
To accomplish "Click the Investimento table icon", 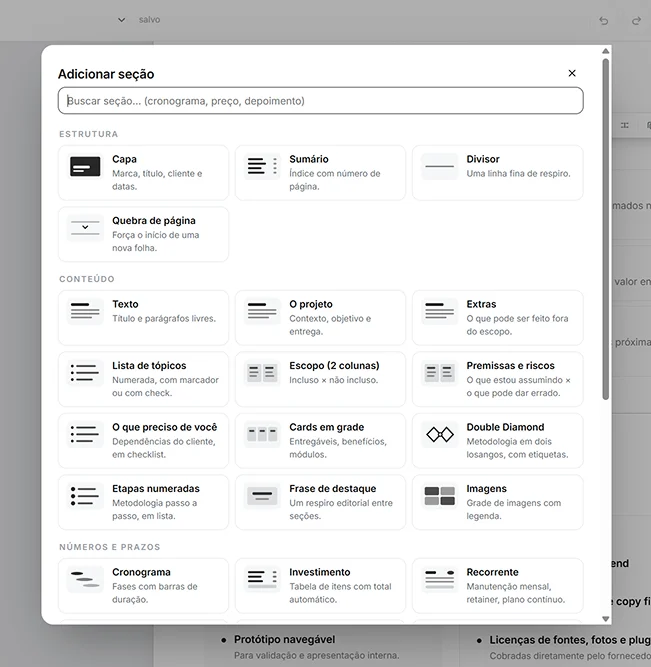I will [262, 579].
